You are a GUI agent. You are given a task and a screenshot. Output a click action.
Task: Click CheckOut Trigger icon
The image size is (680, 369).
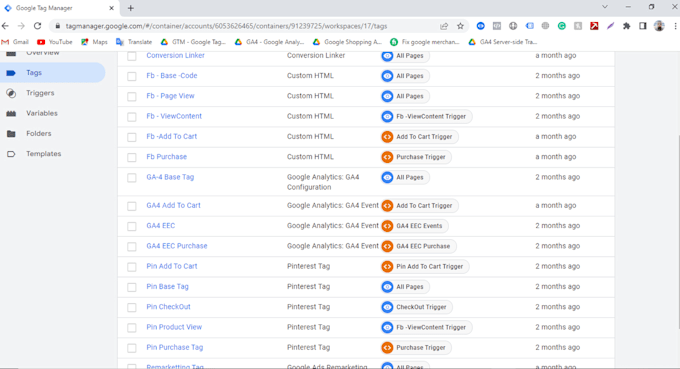(387, 307)
